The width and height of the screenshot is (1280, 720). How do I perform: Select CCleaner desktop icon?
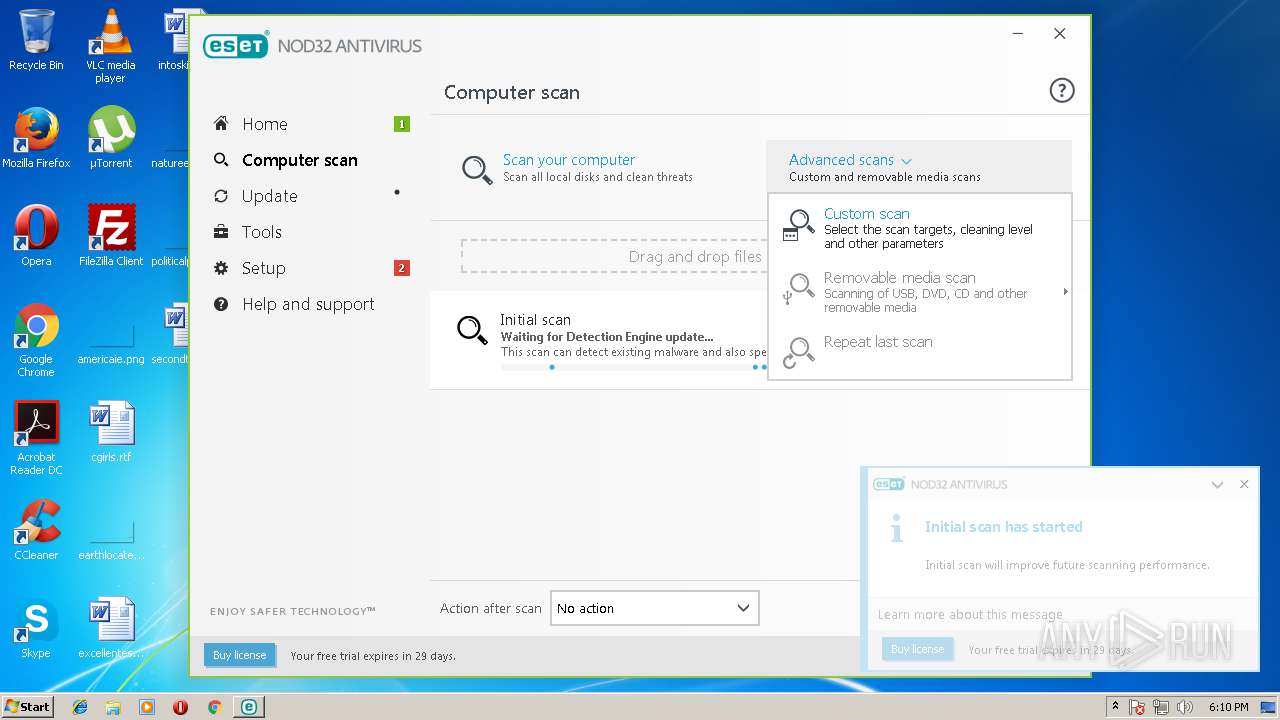pyautogui.click(x=36, y=530)
